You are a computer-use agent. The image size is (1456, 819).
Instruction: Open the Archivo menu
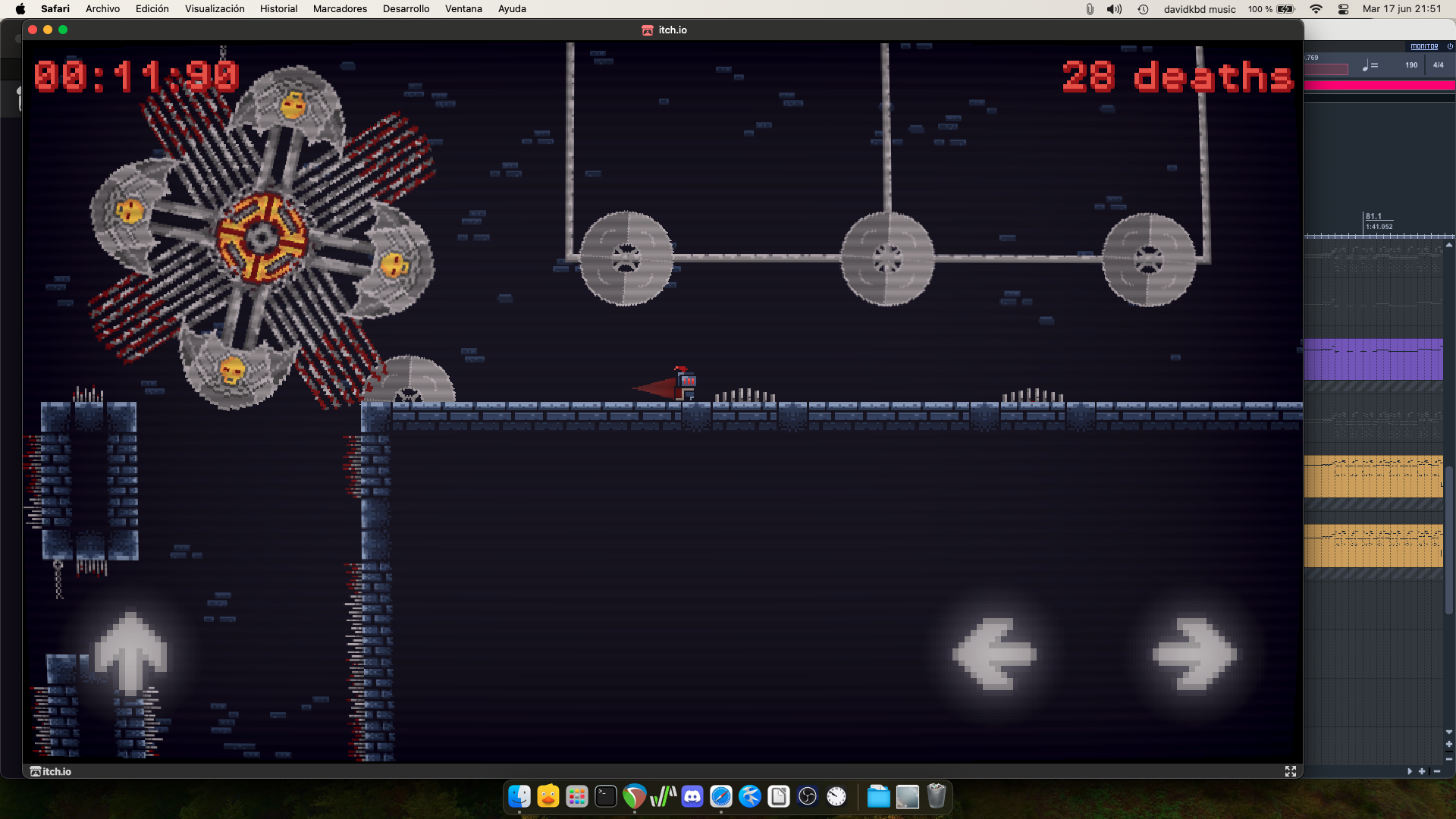pos(102,9)
